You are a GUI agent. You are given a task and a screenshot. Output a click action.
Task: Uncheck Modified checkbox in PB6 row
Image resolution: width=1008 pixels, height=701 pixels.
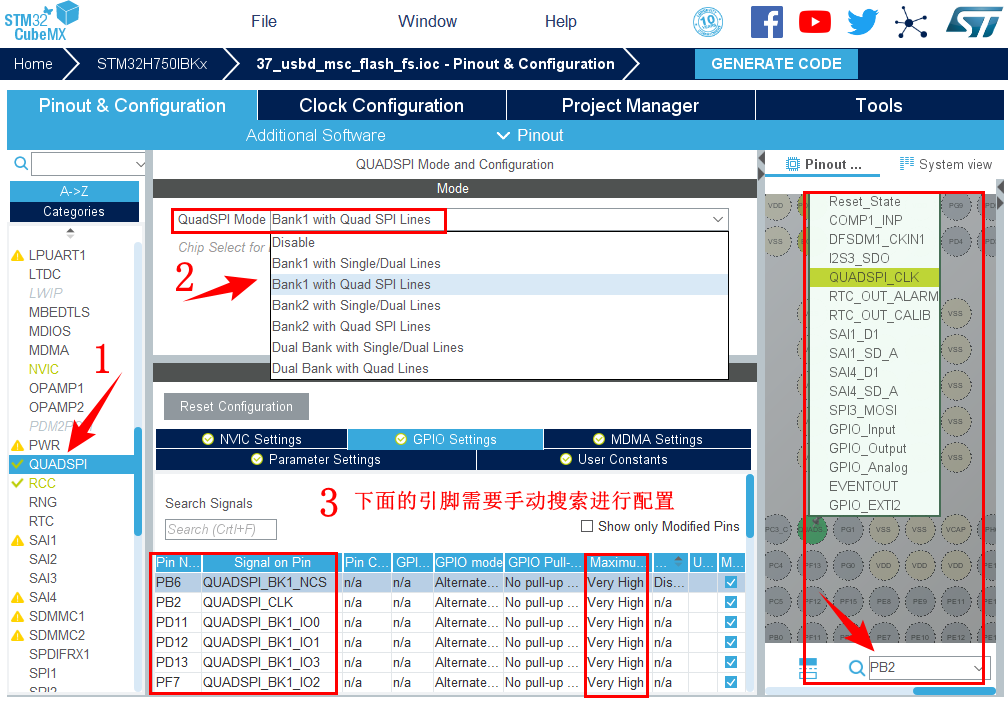[x=731, y=582]
